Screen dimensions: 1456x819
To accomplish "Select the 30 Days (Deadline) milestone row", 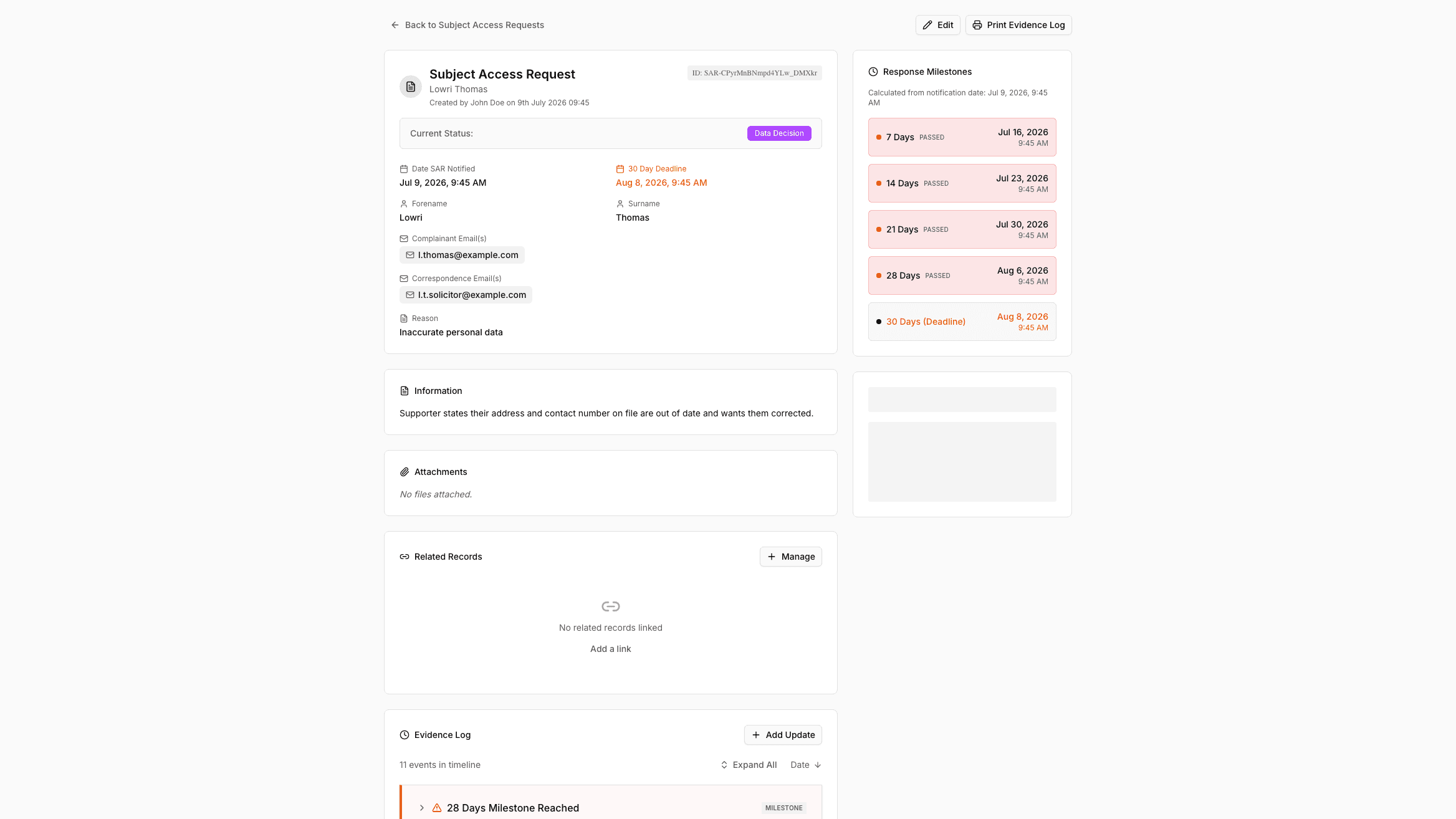I will click(962, 322).
